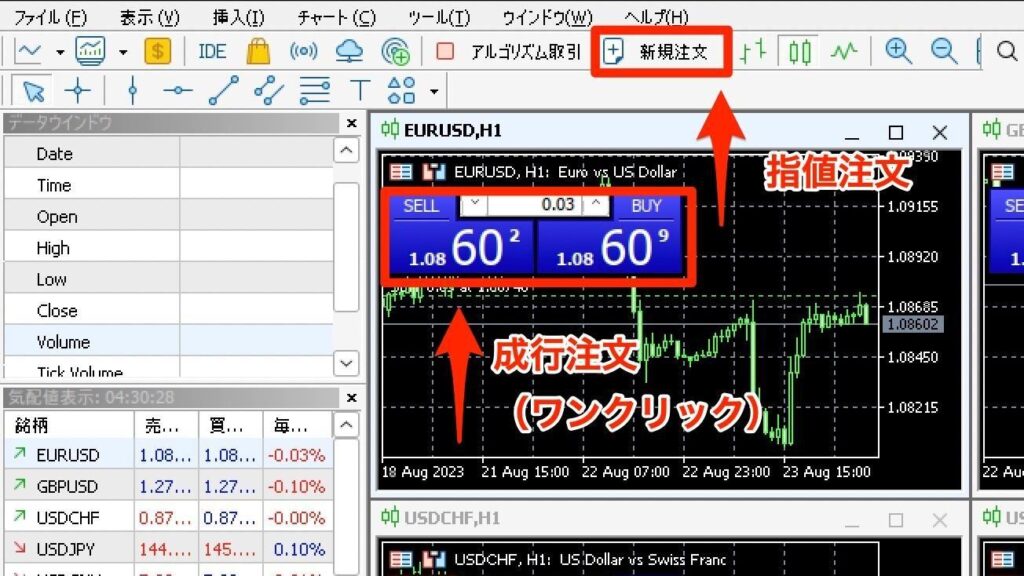The height and width of the screenshot is (576, 1024).
Task: Zoom in the chart with magnifier plus
Action: [x=898, y=52]
